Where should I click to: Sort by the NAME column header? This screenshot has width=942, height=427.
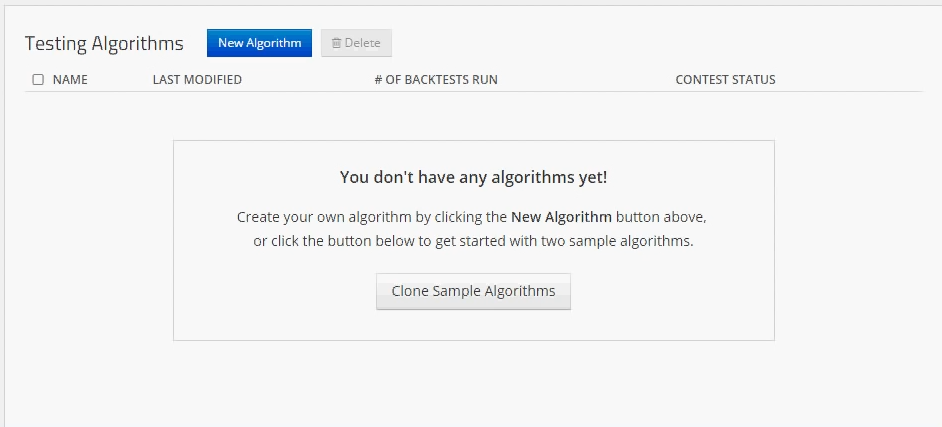click(x=70, y=80)
